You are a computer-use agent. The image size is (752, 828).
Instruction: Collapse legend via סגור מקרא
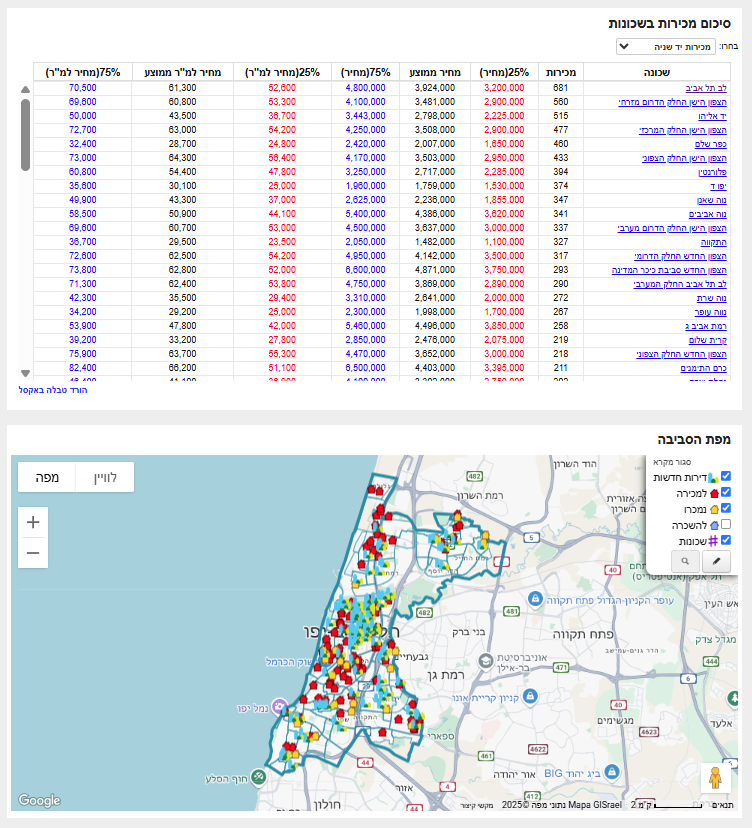[672, 462]
